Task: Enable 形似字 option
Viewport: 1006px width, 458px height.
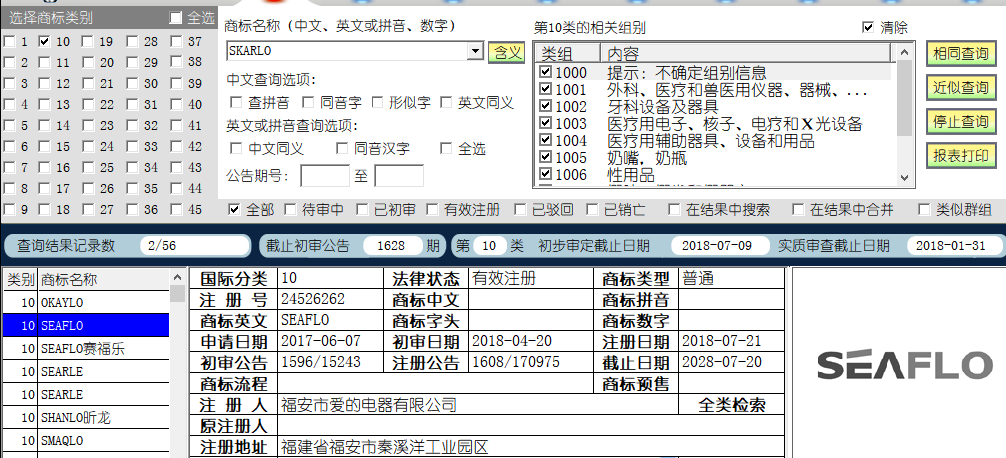Action: (377, 102)
